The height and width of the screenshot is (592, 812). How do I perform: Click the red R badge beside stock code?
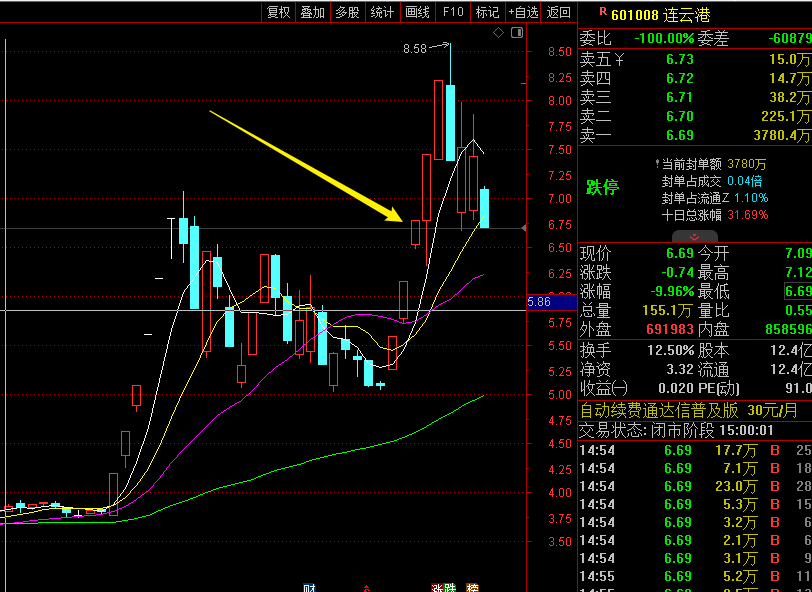pos(602,13)
